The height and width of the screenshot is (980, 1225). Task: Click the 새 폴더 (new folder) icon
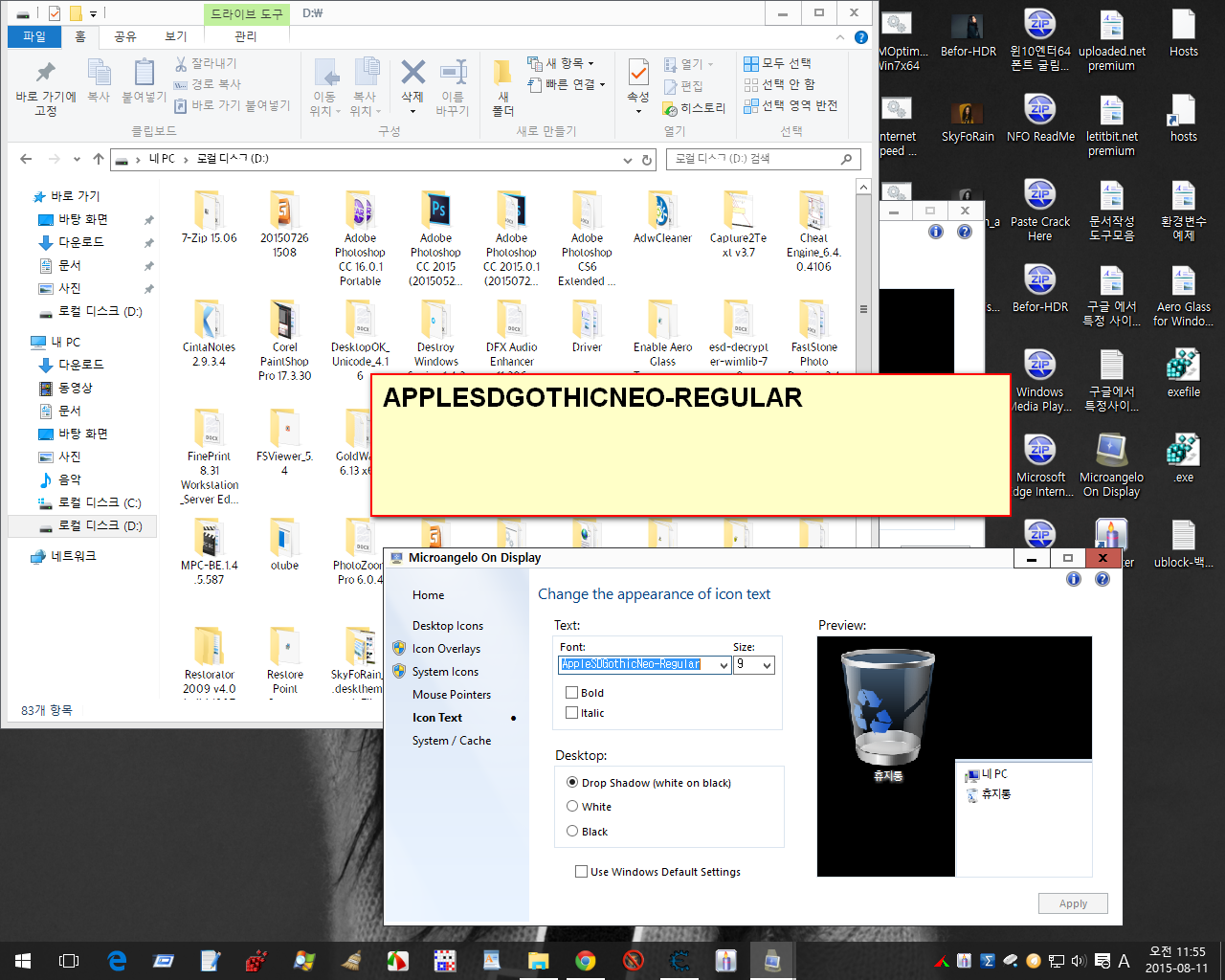[503, 88]
